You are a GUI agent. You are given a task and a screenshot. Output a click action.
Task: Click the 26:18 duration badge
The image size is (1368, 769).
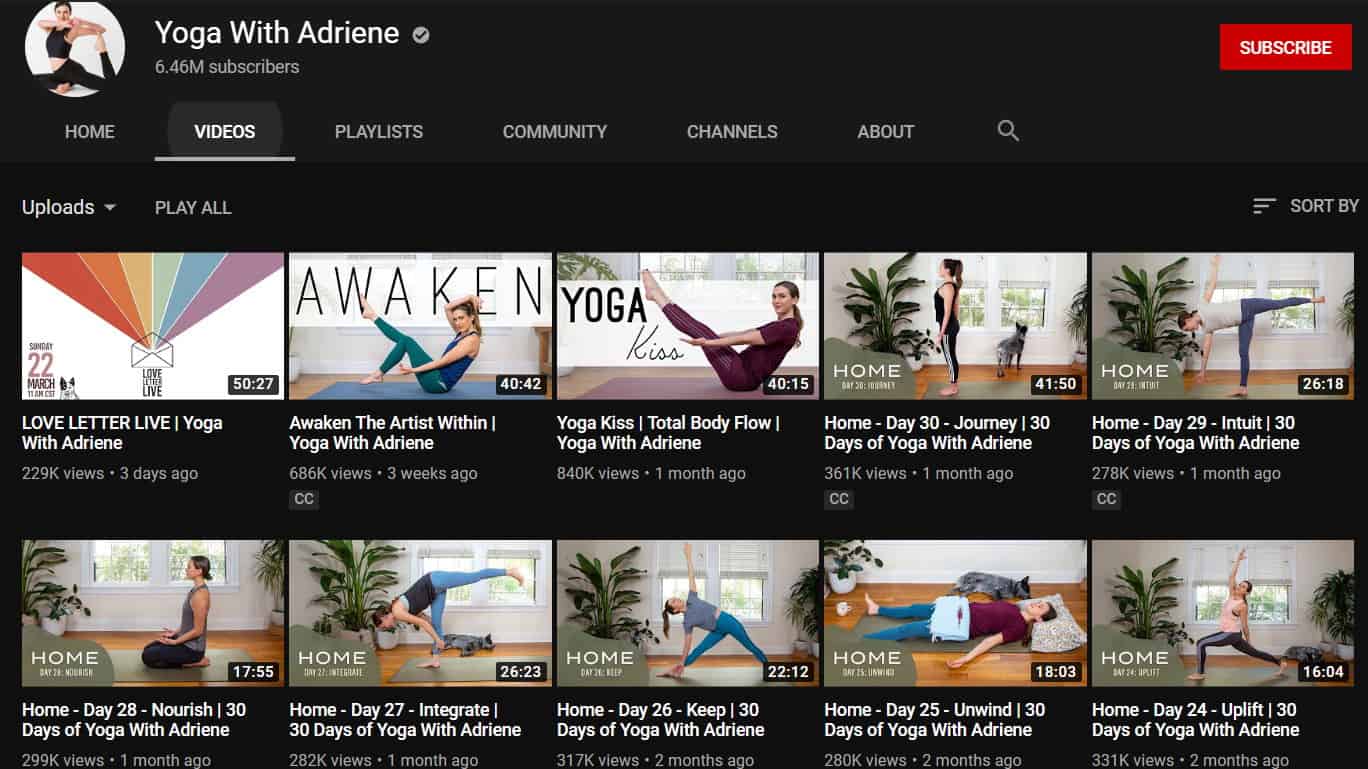[x=1324, y=384]
